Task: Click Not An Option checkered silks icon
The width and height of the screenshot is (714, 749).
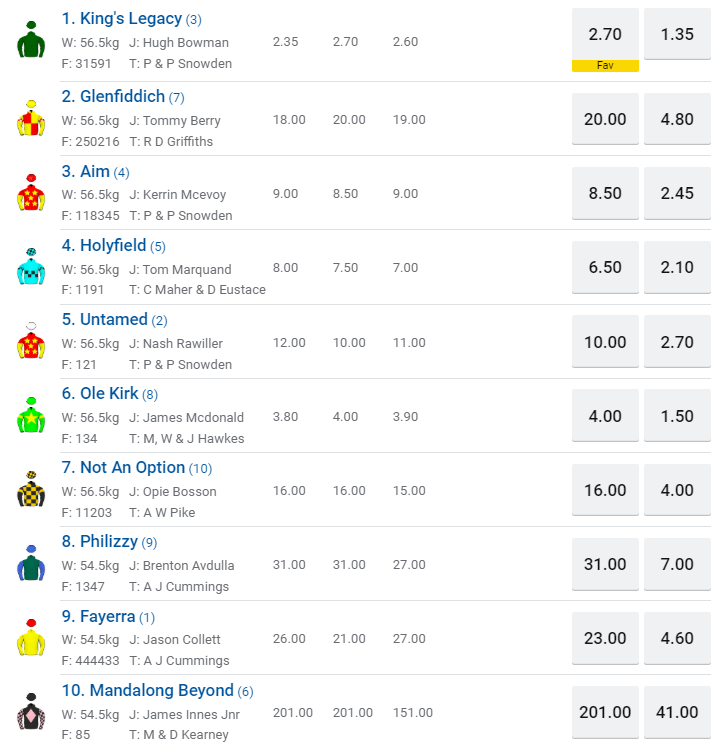Action: [x=31, y=489]
